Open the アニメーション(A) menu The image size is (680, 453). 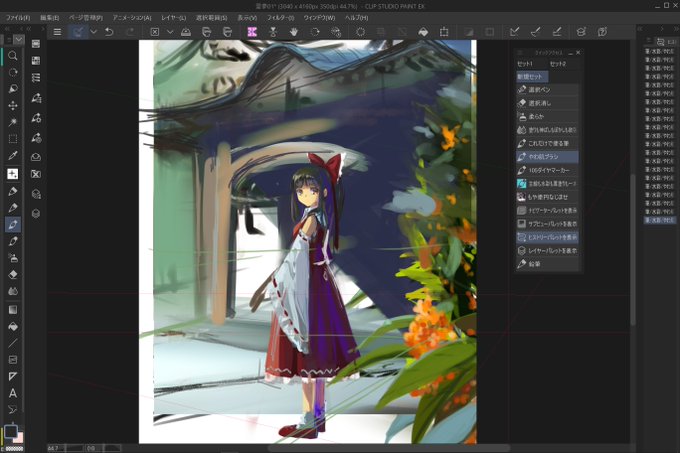pos(132,18)
